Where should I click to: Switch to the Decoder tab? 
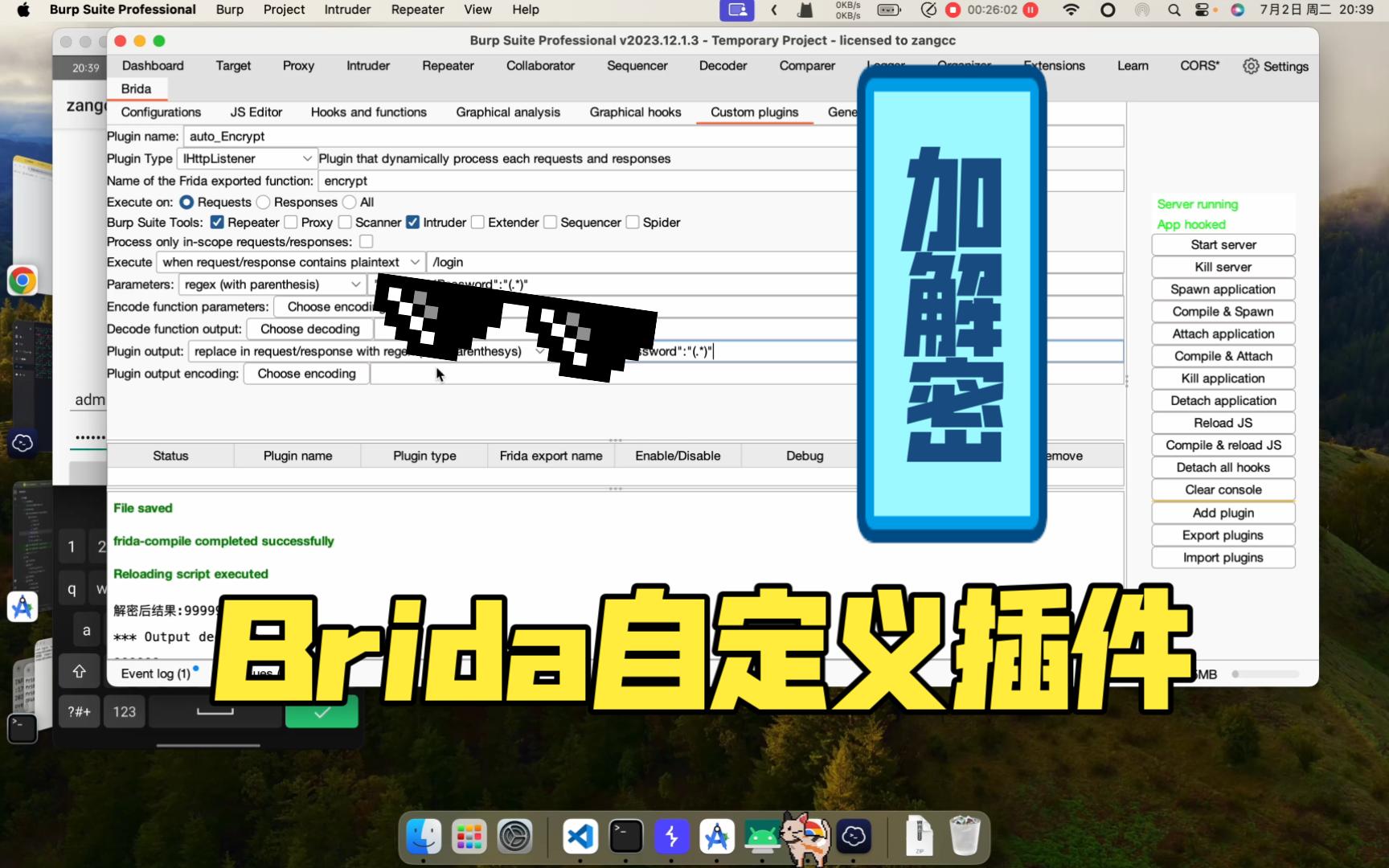click(723, 66)
